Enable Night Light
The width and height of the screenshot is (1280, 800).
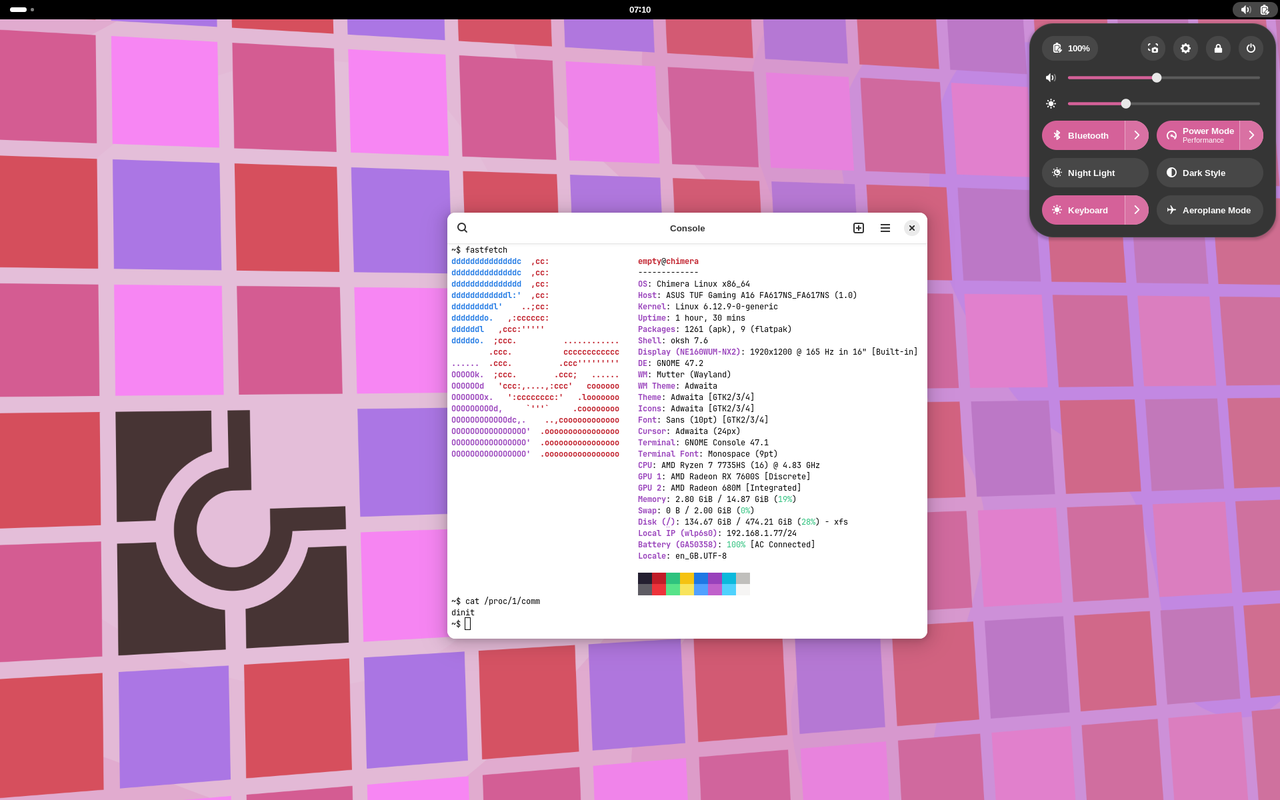pyautogui.click(x=1095, y=173)
